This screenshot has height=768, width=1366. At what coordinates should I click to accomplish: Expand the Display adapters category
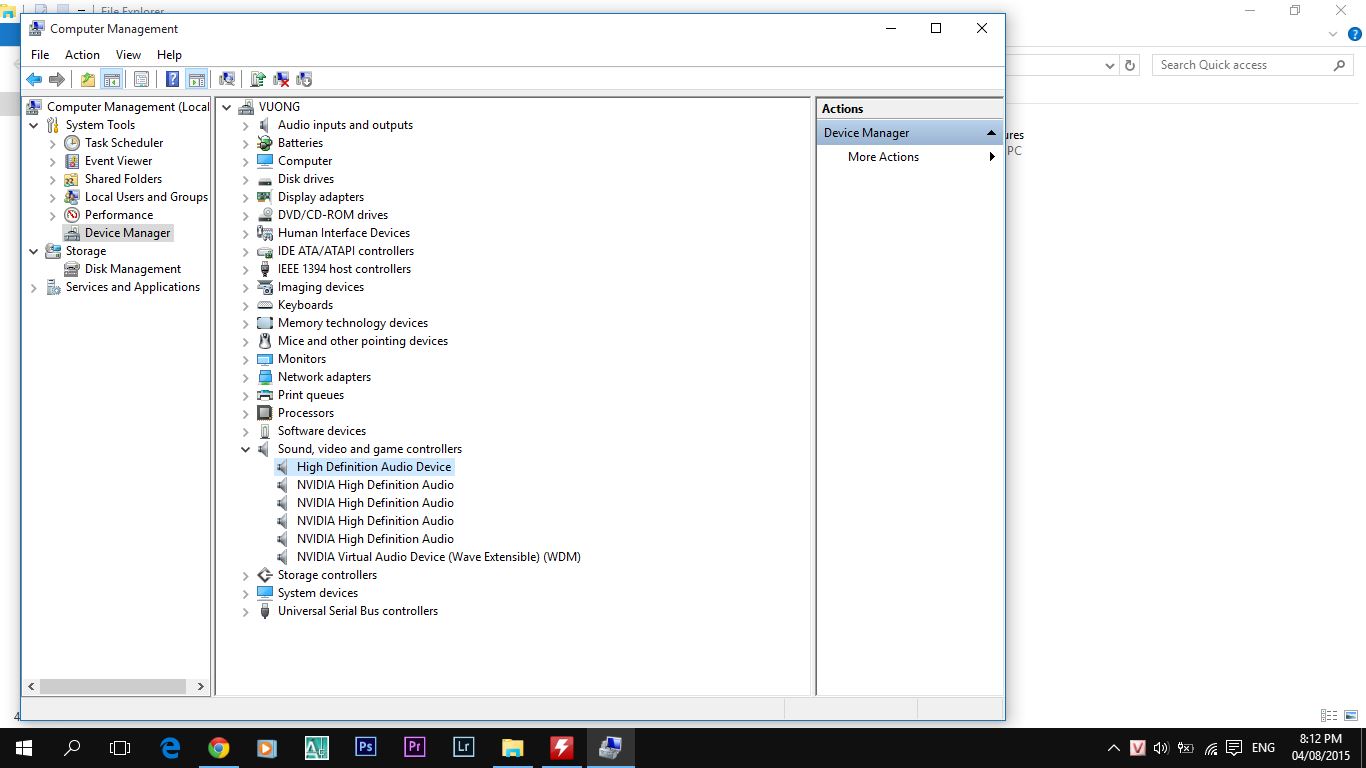tap(246, 198)
